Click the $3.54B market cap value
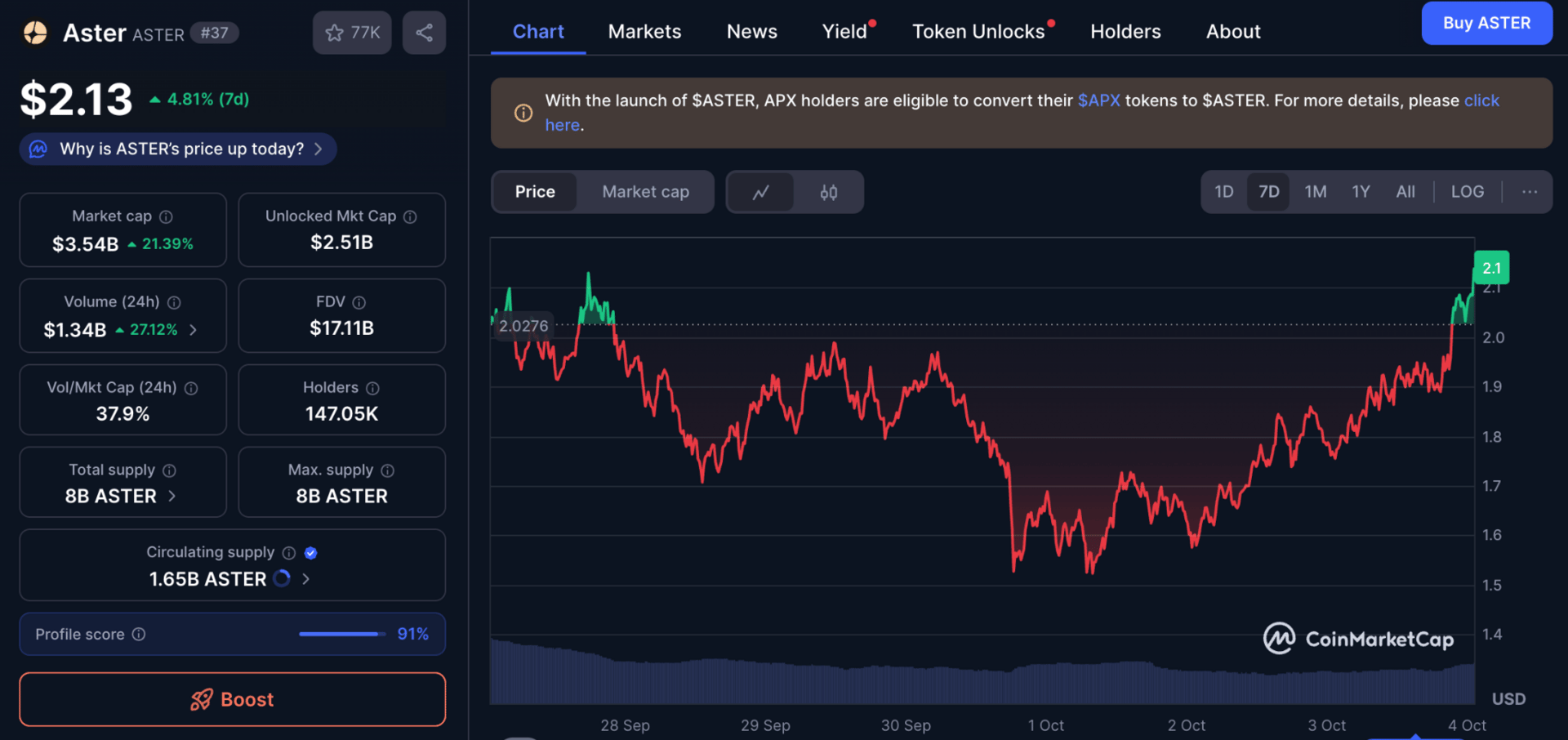Viewport: 1568px width, 740px height. [x=85, y=244]
